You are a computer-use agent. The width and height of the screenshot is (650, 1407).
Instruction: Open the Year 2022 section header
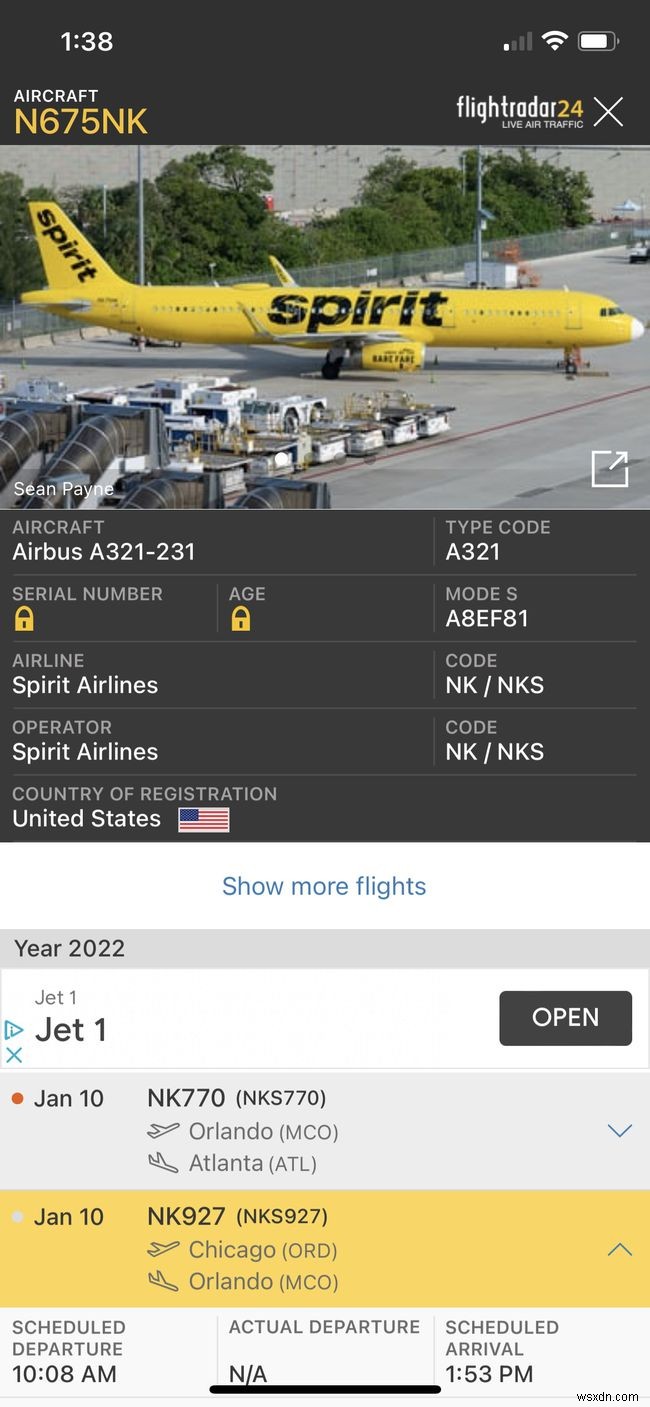pyautogui.click(x=68, y=948)
